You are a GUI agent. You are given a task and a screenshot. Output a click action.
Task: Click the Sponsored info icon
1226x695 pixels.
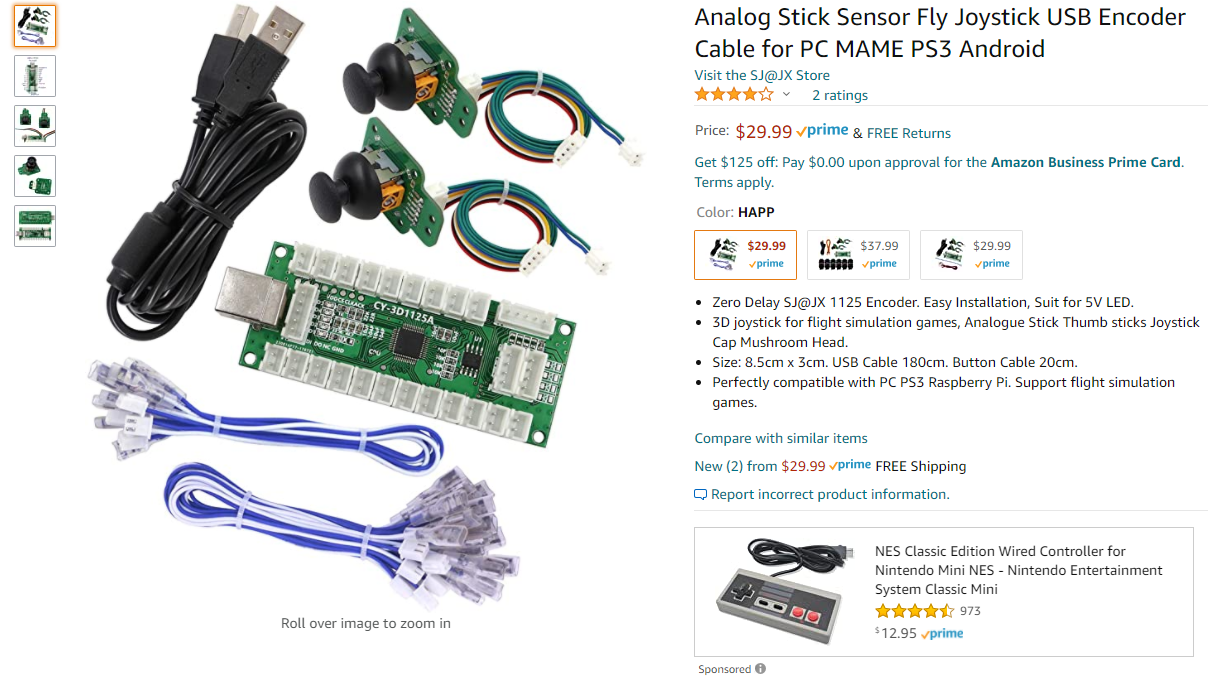761,669
